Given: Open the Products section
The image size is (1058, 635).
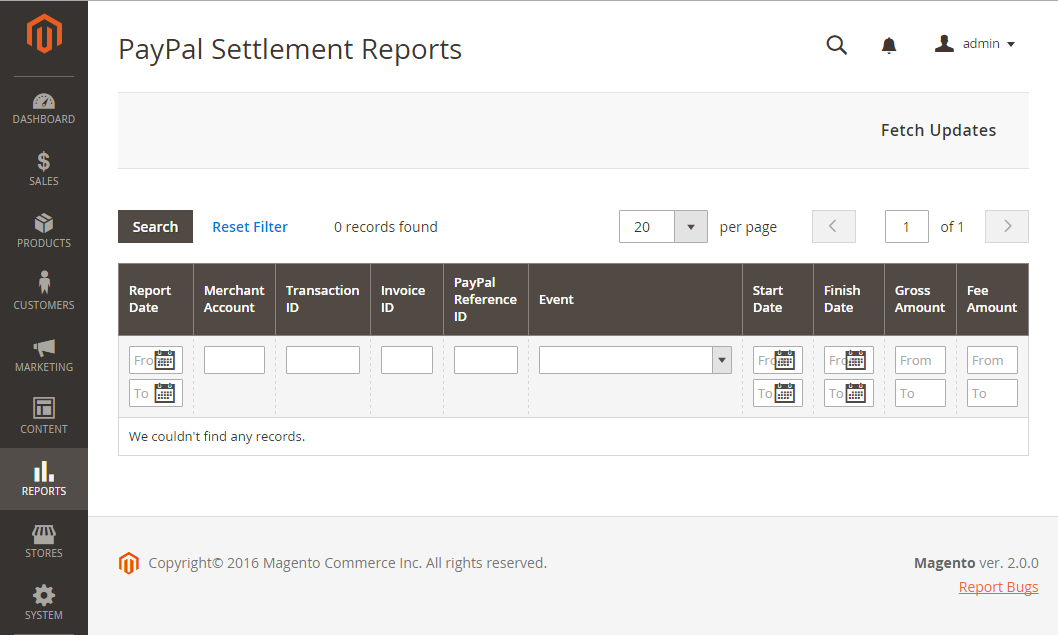Looking at the screenshot, I should (x=44, y=230).
